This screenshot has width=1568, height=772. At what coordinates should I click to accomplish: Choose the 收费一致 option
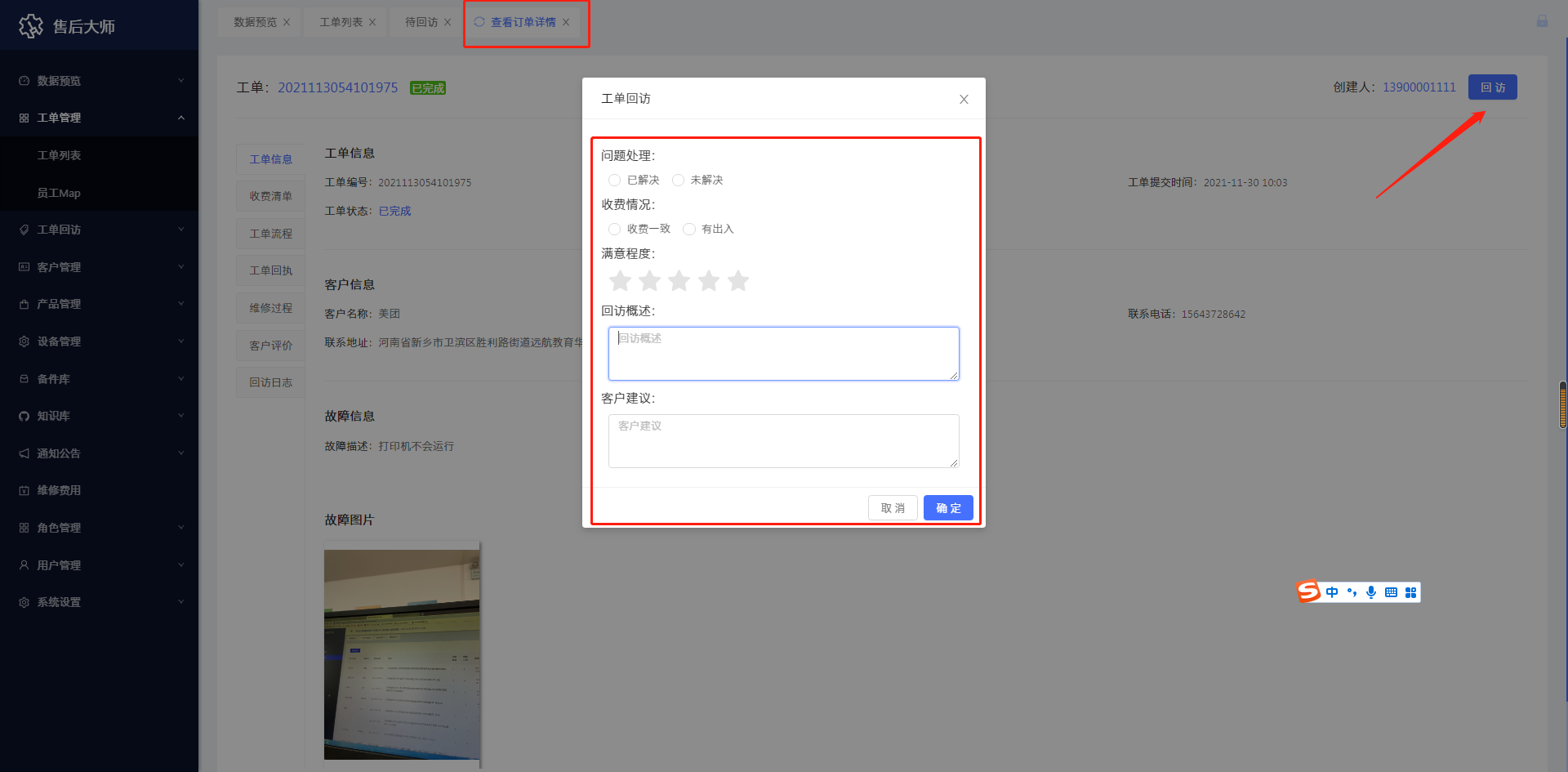click(x=614, y=229)
